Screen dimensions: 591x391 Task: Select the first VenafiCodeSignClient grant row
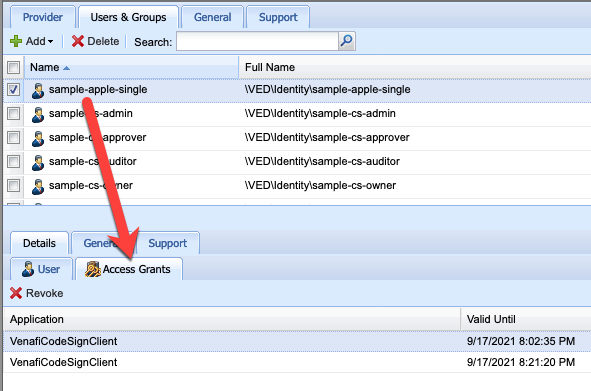[x=297, y=341]
